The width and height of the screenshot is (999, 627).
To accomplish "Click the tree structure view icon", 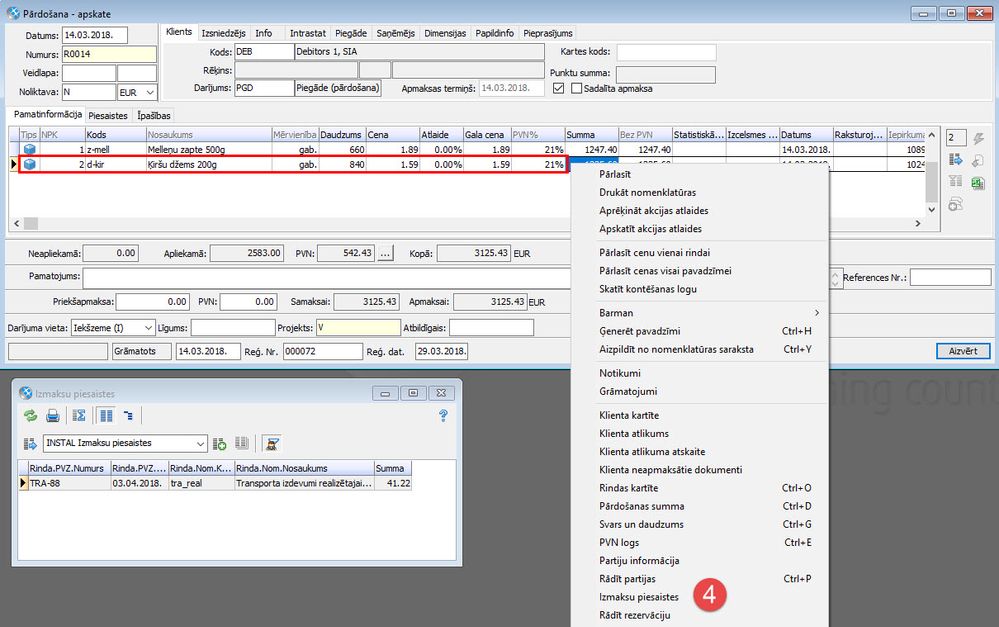I will pyautogui.click(x=128, y=415).
